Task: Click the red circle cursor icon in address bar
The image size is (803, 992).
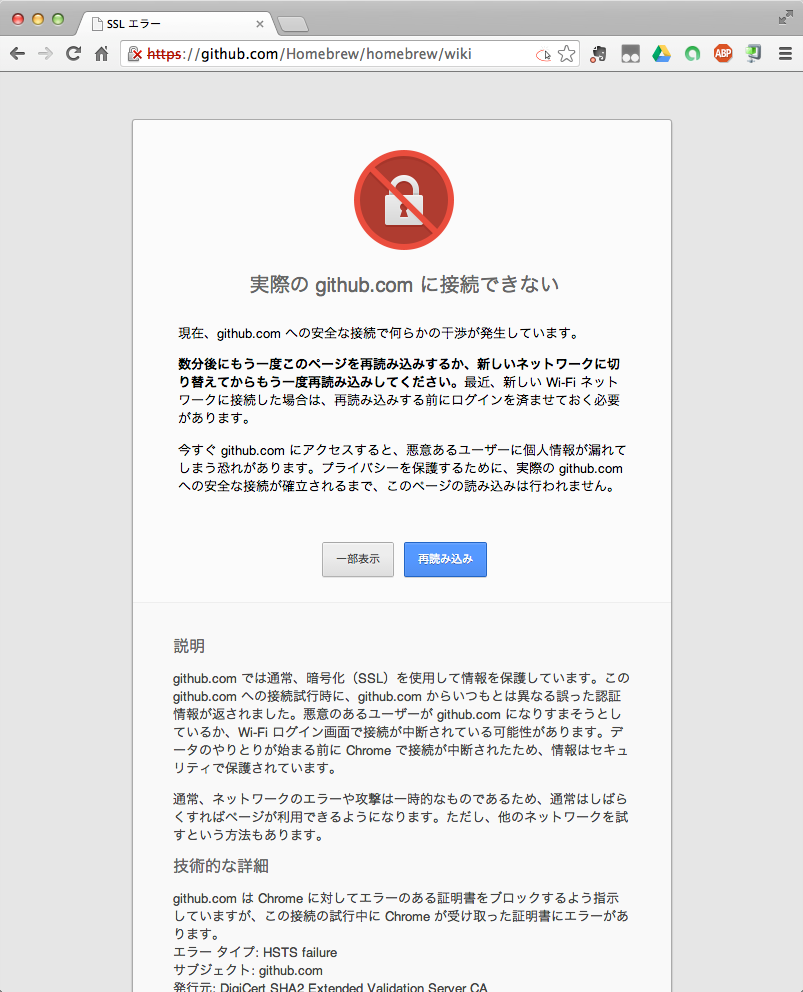Action: point(543,55)
